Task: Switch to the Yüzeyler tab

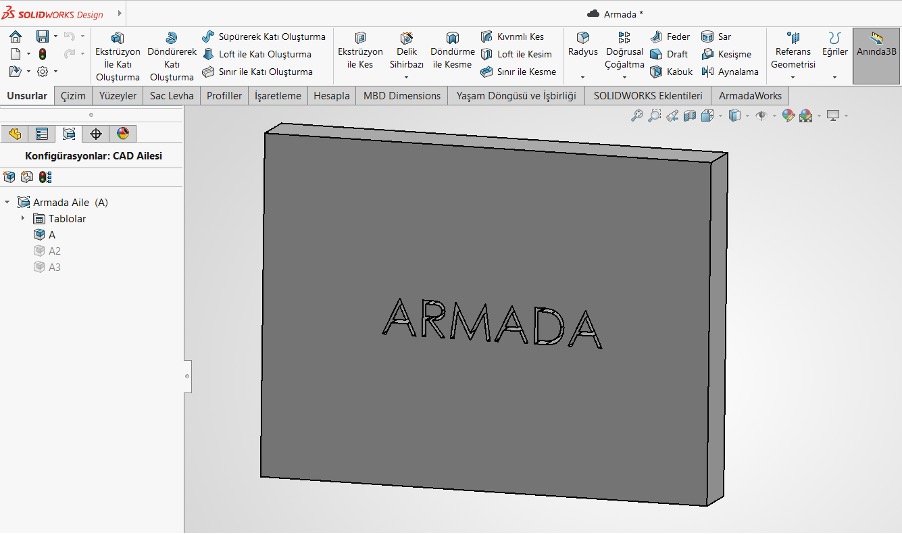Action: (x=117, y=96)
